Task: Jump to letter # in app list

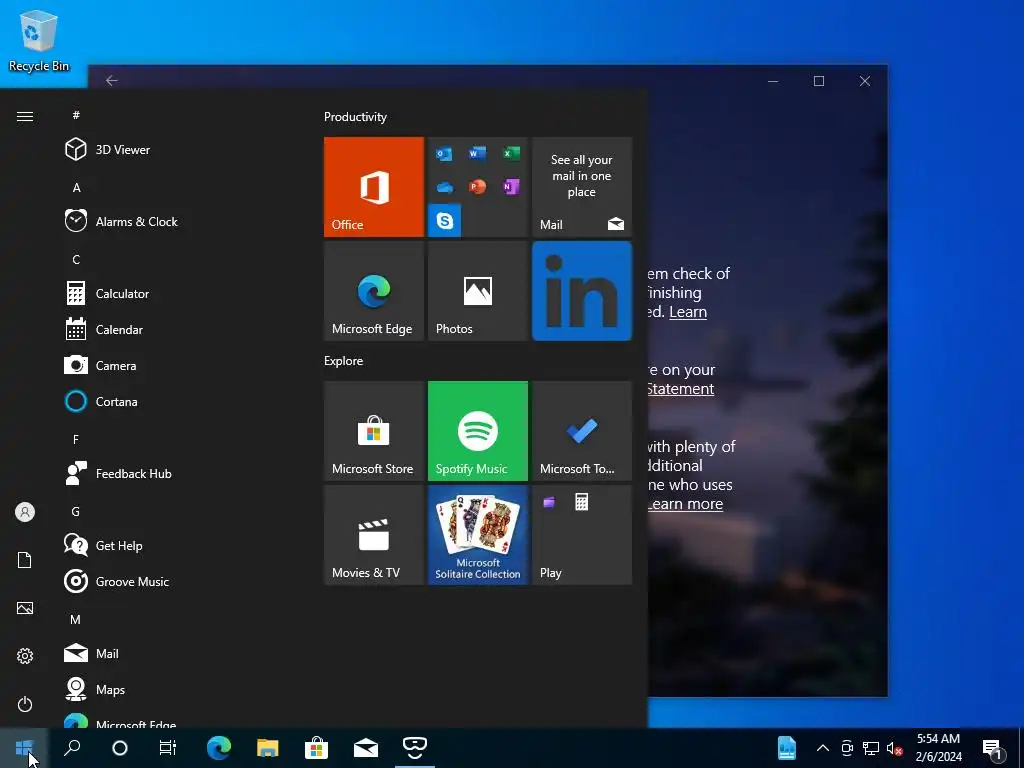Action: click(x=76, y=115)
